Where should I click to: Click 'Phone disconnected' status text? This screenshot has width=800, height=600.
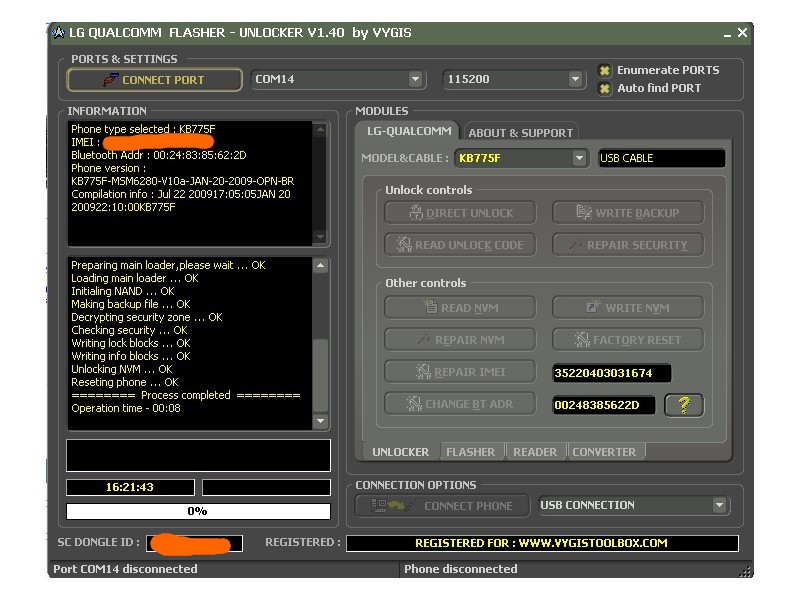[x=460, y=569]
